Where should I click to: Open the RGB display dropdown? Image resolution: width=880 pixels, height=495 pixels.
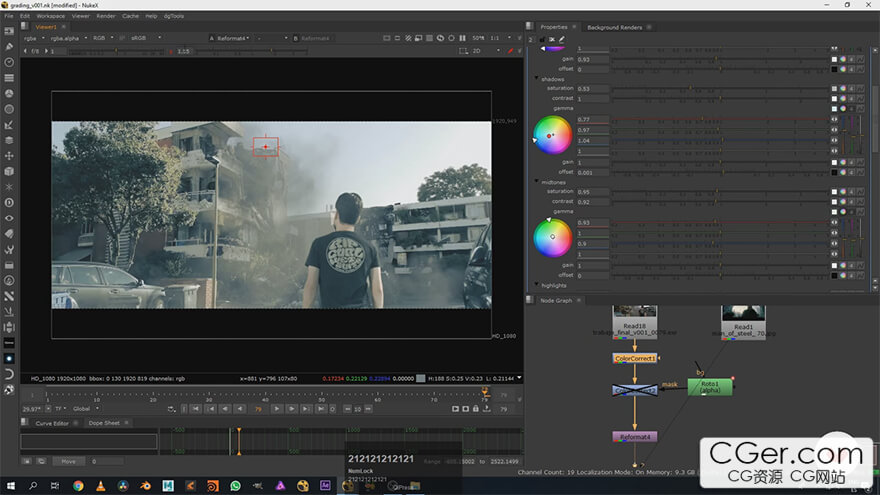[x=103, y=38]
